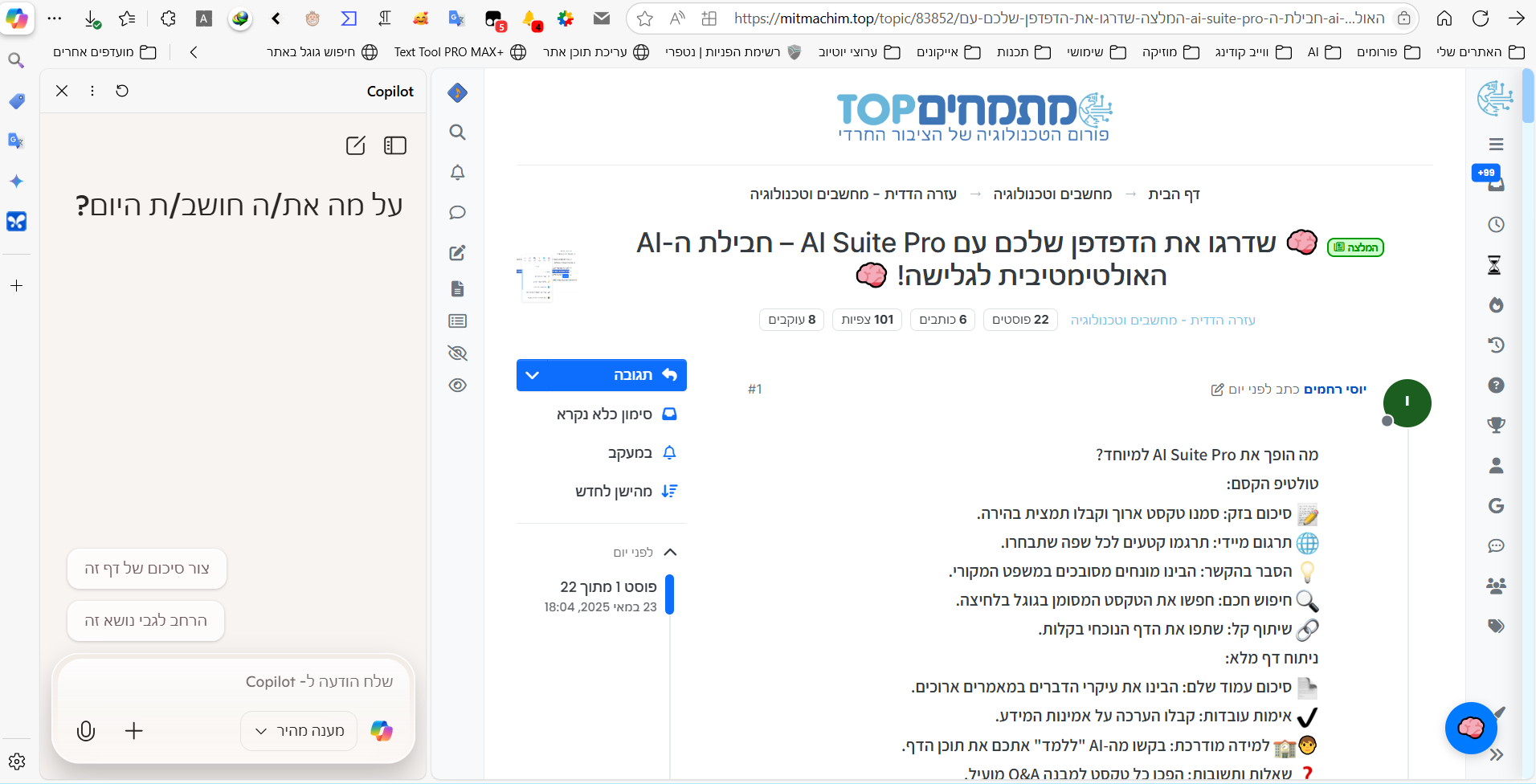This screenshot has height=784, width=1536.
Task: Open the 'פורומים' bookmarks folder
Action: point(1388,52)
